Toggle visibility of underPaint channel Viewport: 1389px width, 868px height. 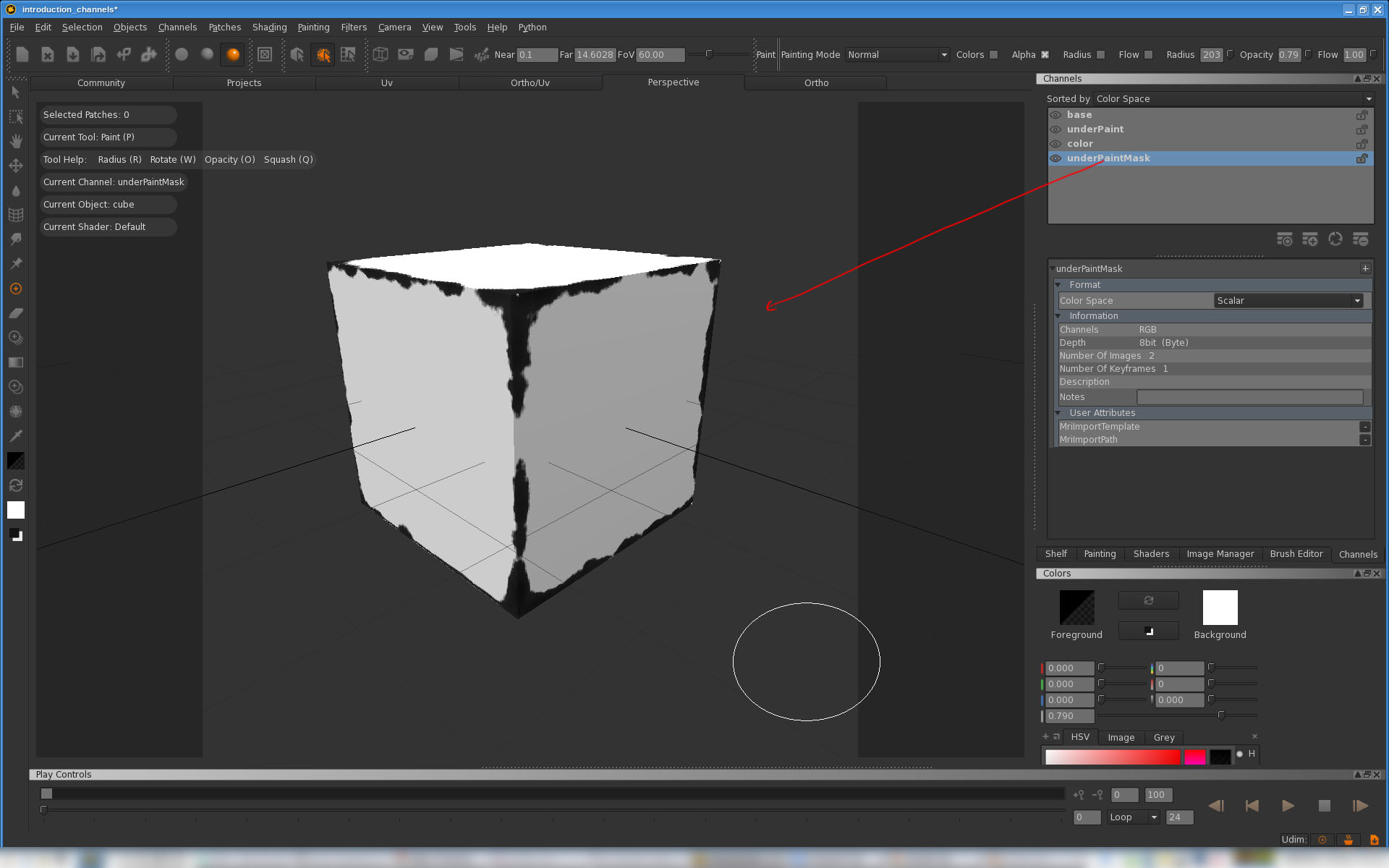(1055, 129)
